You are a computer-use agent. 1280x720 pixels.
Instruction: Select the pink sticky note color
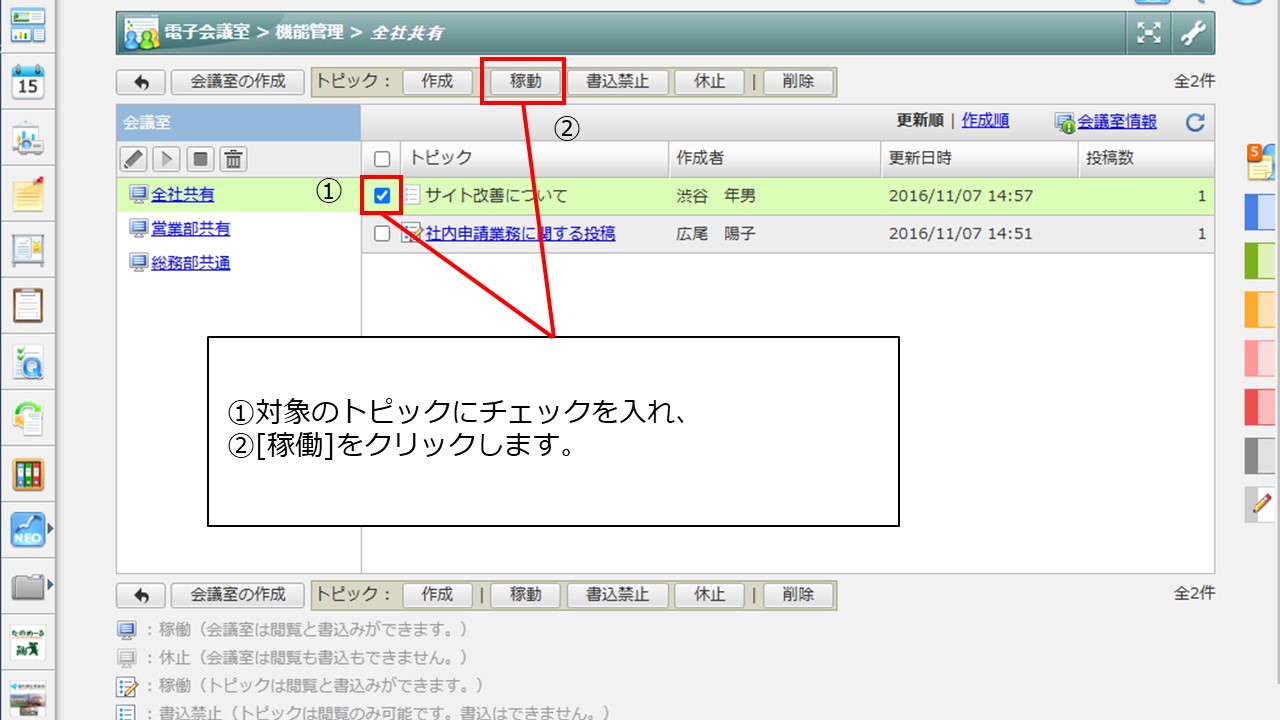tap(1261, 358)
